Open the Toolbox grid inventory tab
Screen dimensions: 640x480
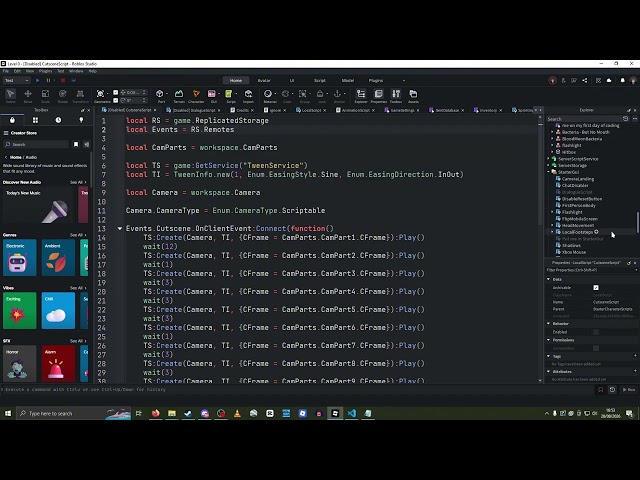click(x=35, y=120)
